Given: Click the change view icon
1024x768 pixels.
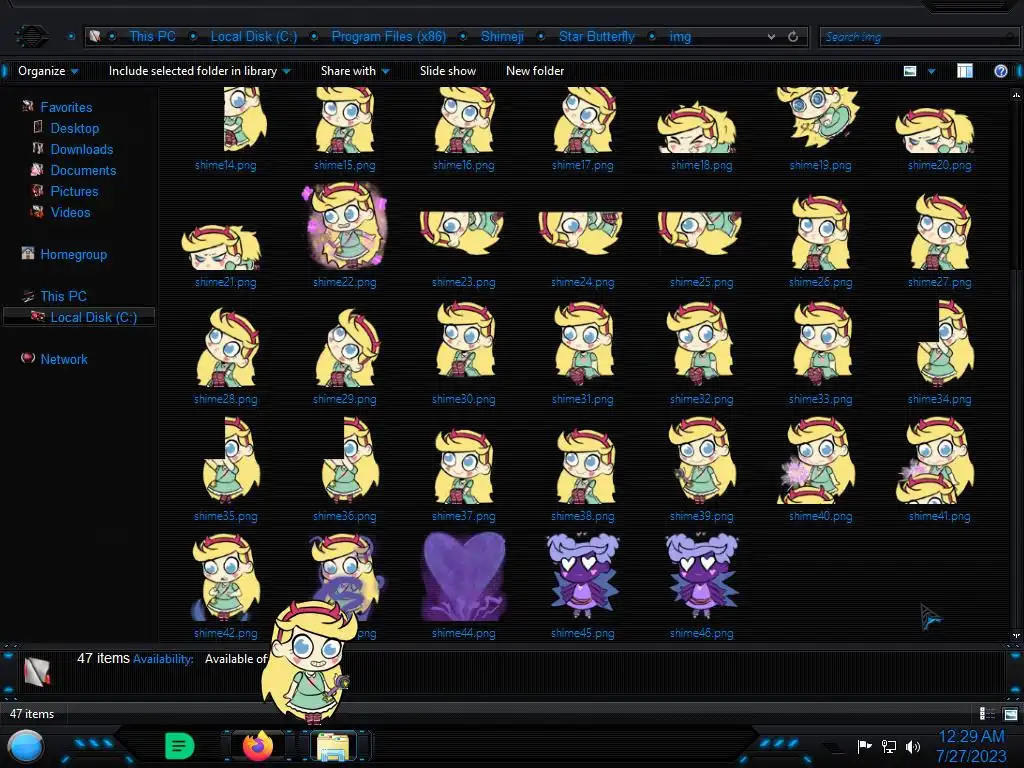Looking at the screenshot, I should [910, 71].
